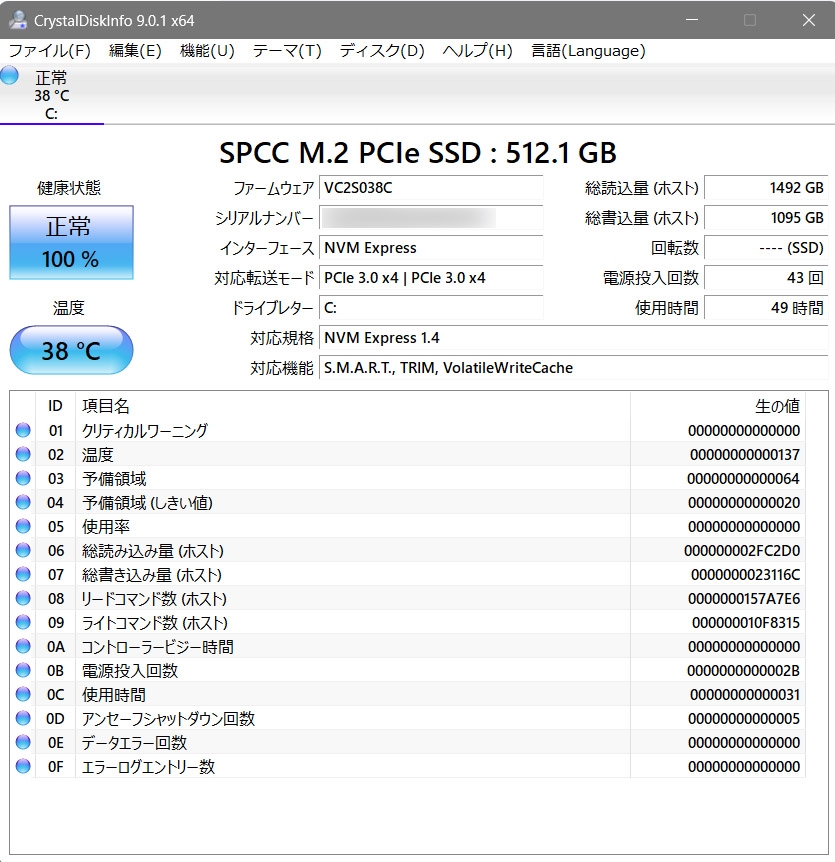Click the firmware field VC2S038C
The width and height of the screenshot is (835, 862).
pyautogui.click(x=431, y=188)
